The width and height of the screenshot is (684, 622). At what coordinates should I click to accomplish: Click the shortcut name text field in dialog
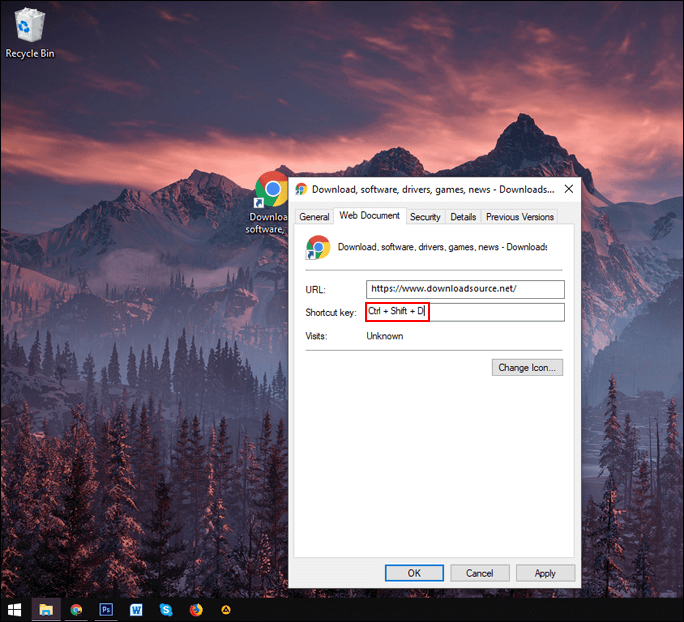442,247
